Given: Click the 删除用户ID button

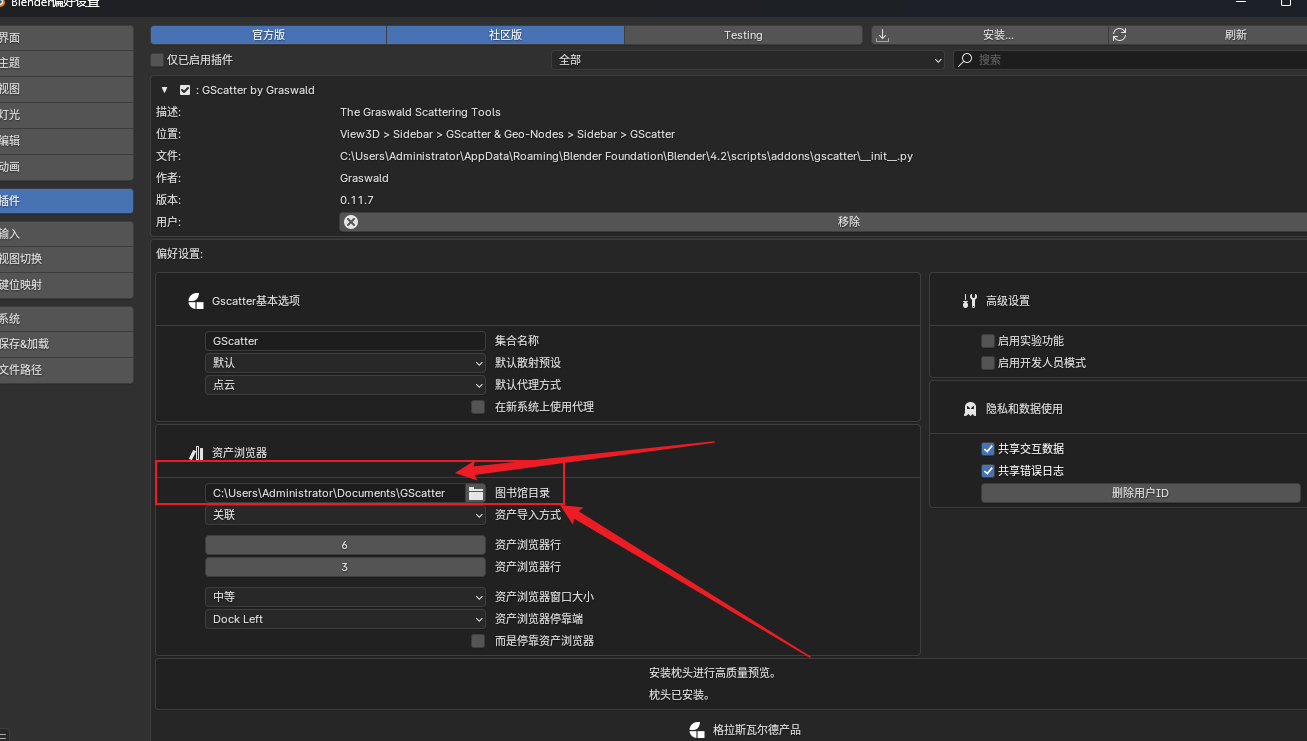Looking at the screenshot, I should [1140, 493].
